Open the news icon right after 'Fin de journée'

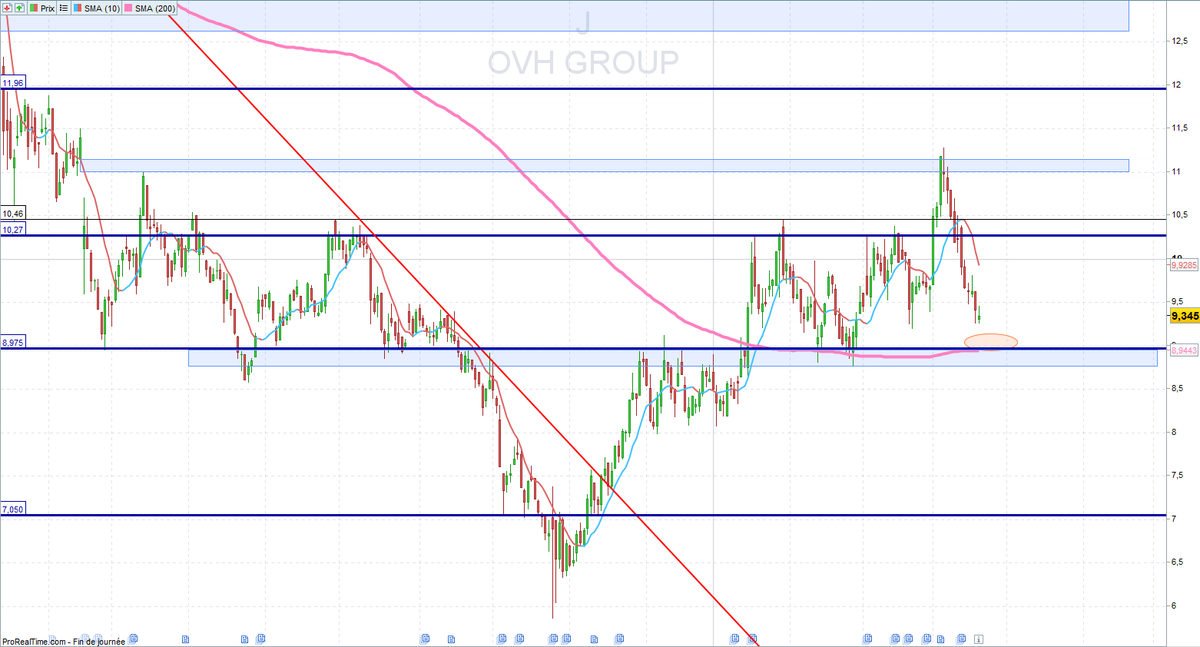coord(133,637)
